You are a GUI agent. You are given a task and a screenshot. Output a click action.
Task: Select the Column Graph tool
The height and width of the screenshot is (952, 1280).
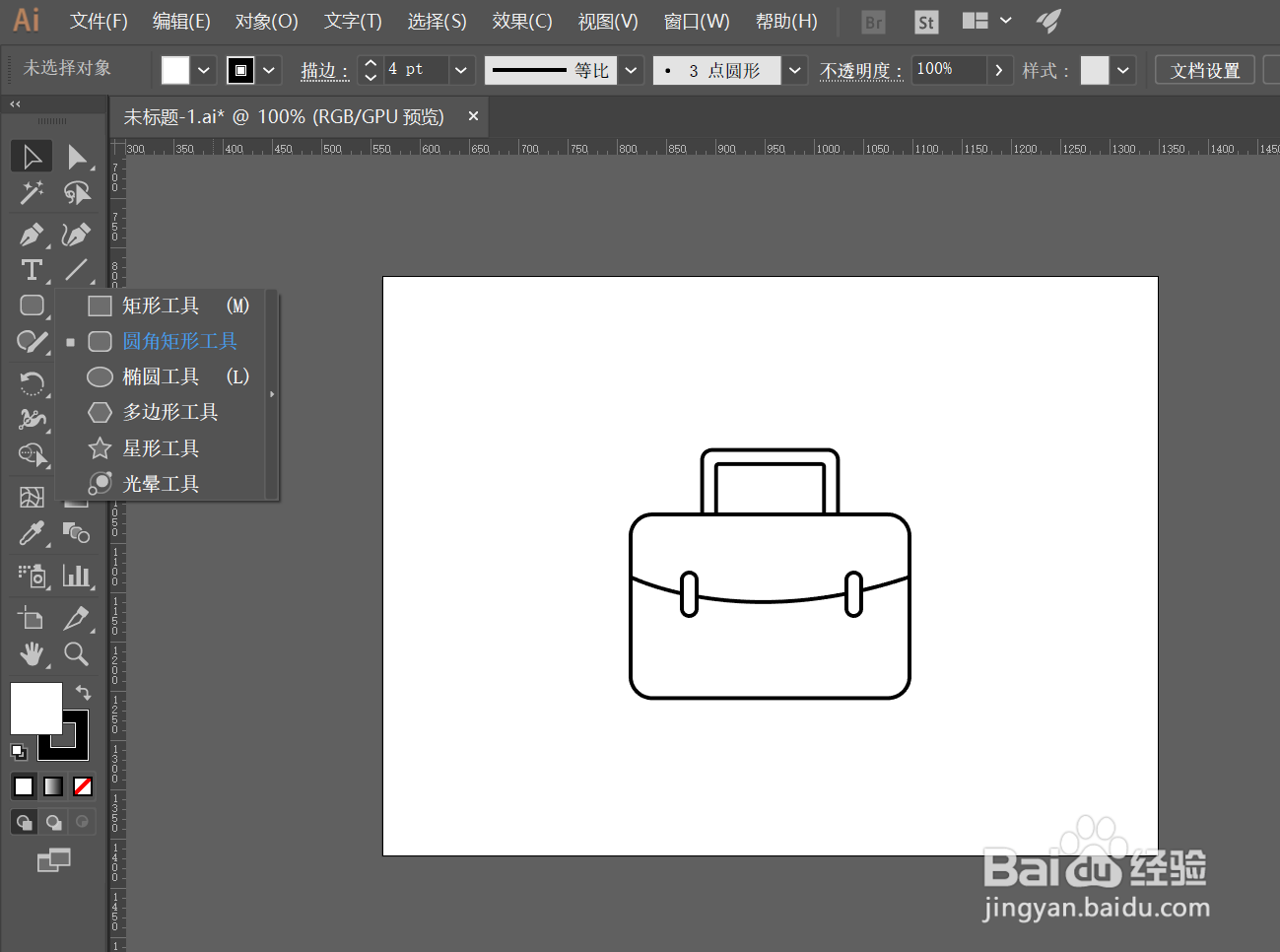(76, 576)
